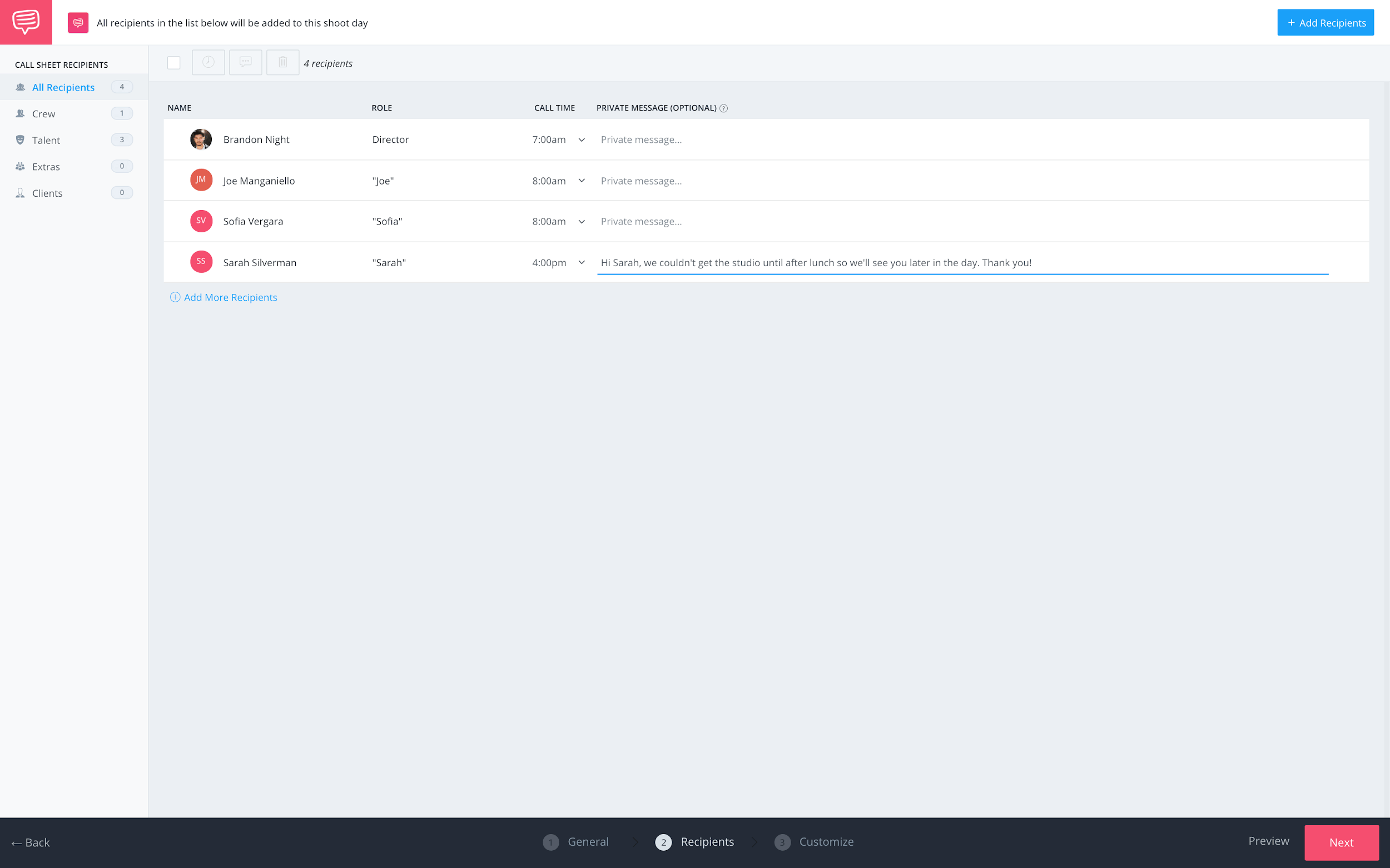
Task: Select the checkbox next to Brandon Night
Action: click(175, 139)
